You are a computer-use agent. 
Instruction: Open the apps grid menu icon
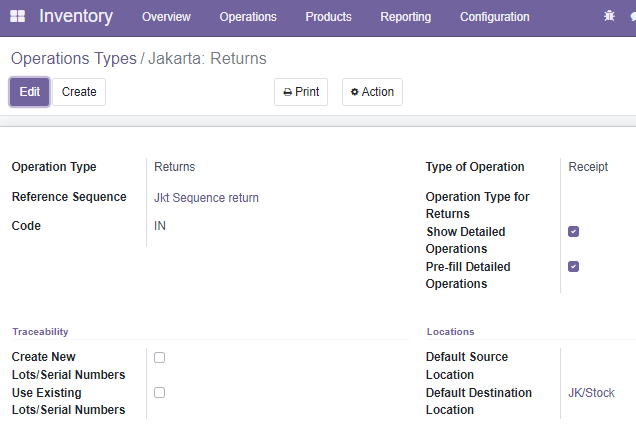[x=17, y=16]
